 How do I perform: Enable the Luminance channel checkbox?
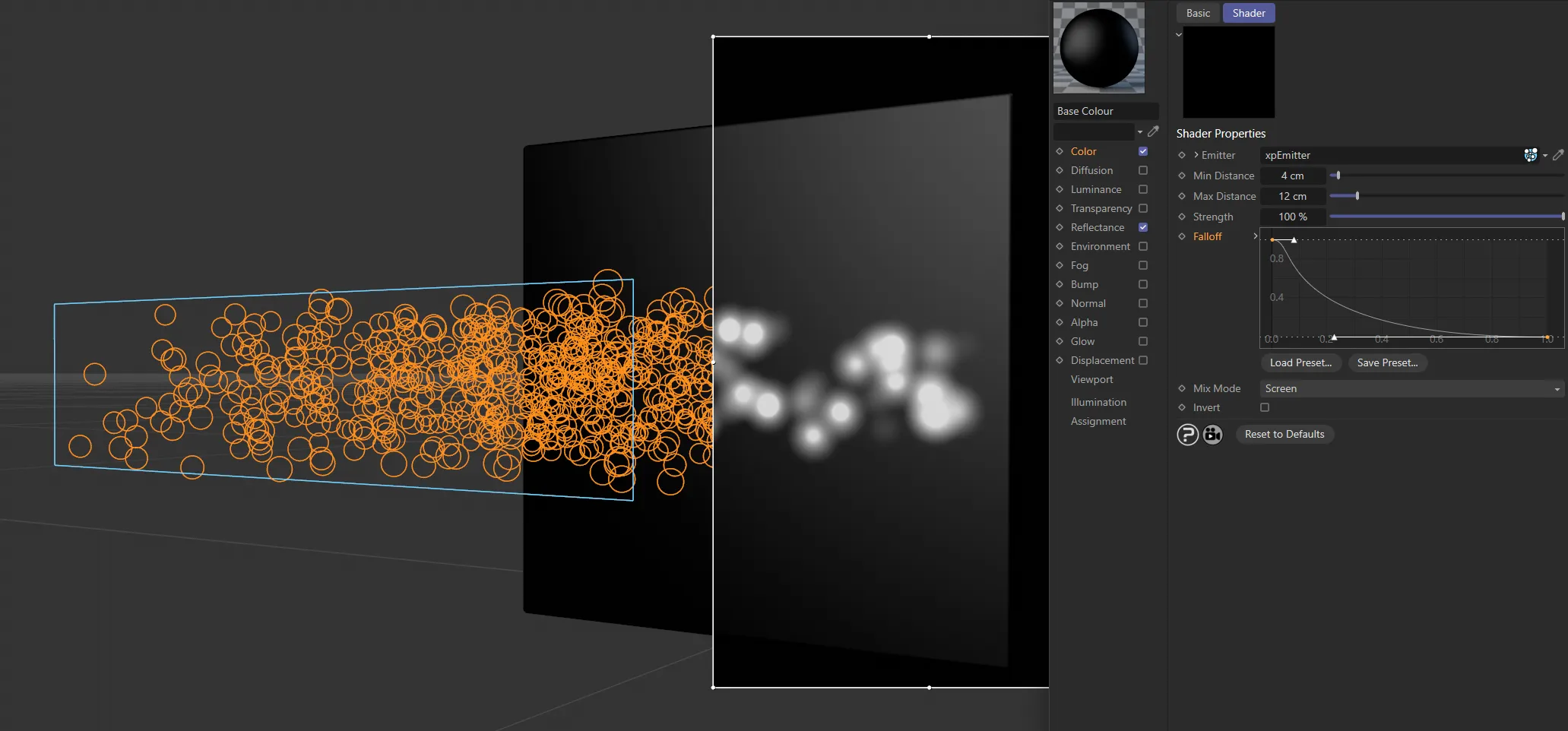tap(1142, 189)
